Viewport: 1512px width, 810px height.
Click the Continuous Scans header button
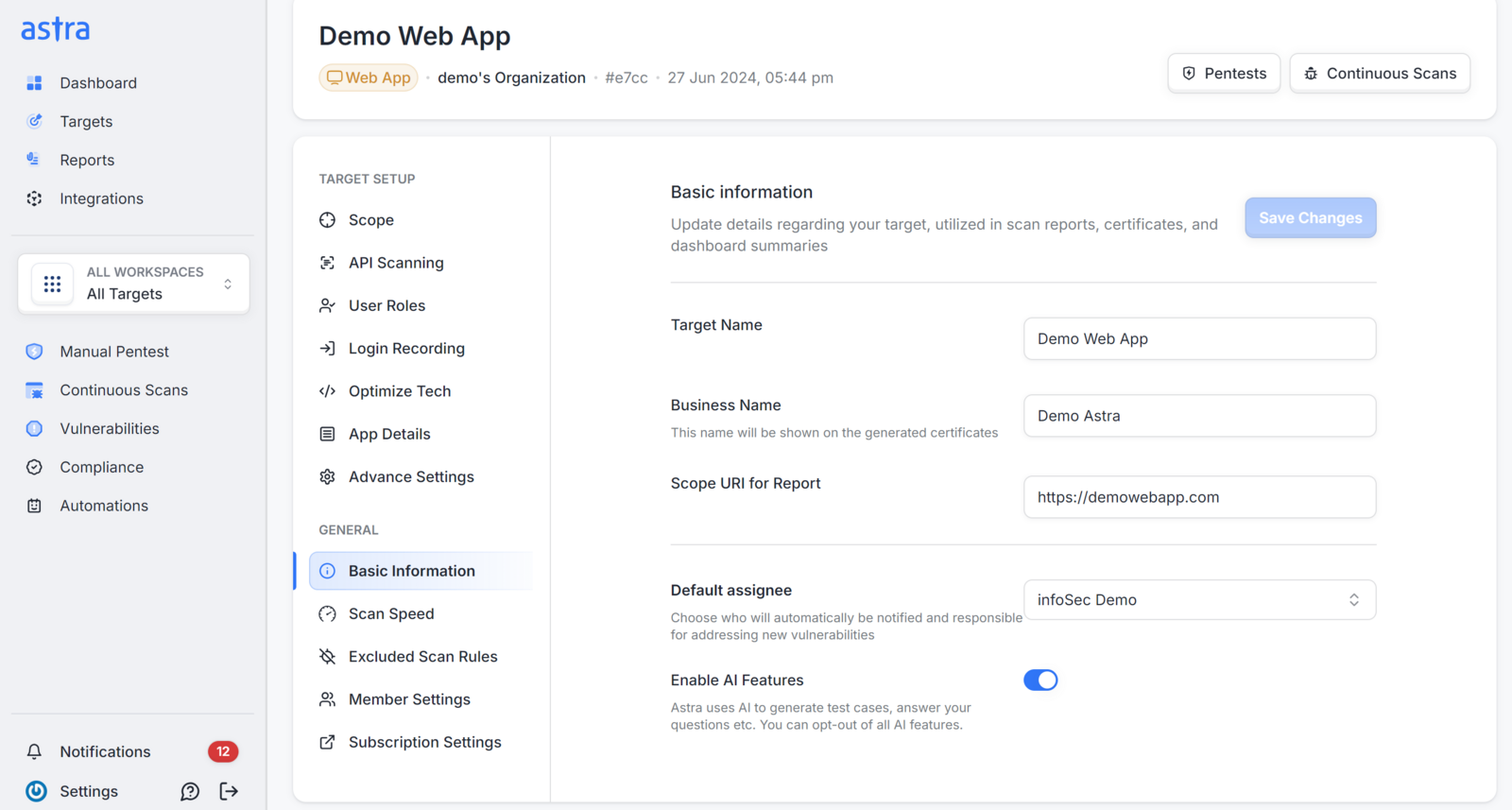(1380, 74)
